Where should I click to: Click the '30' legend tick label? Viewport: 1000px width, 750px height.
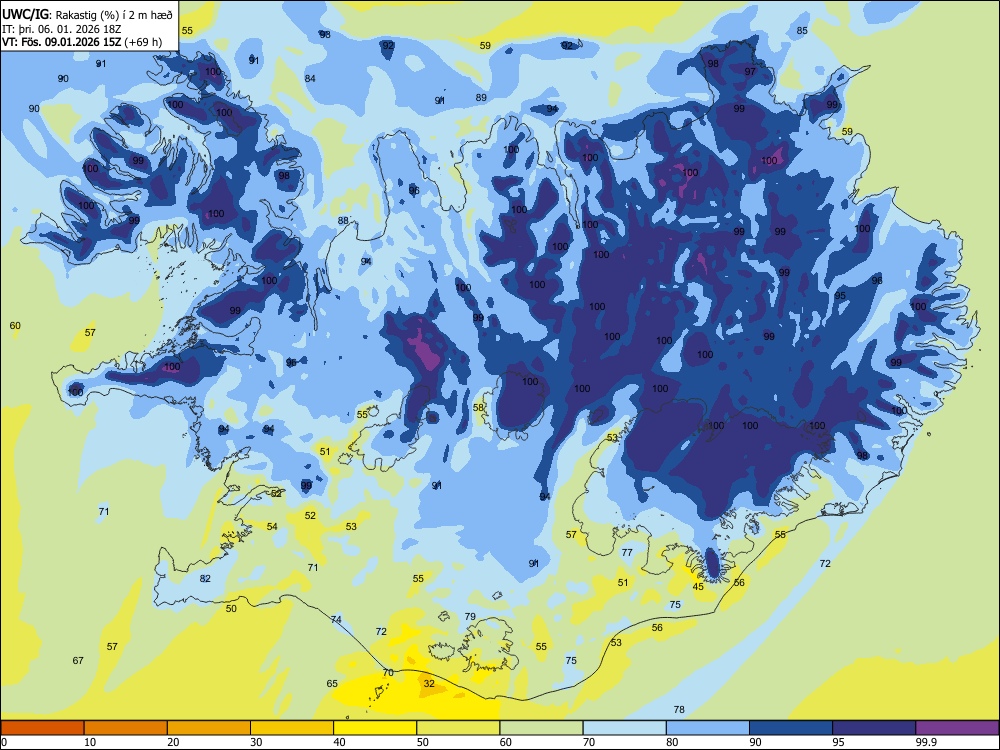tap(256, 742)
